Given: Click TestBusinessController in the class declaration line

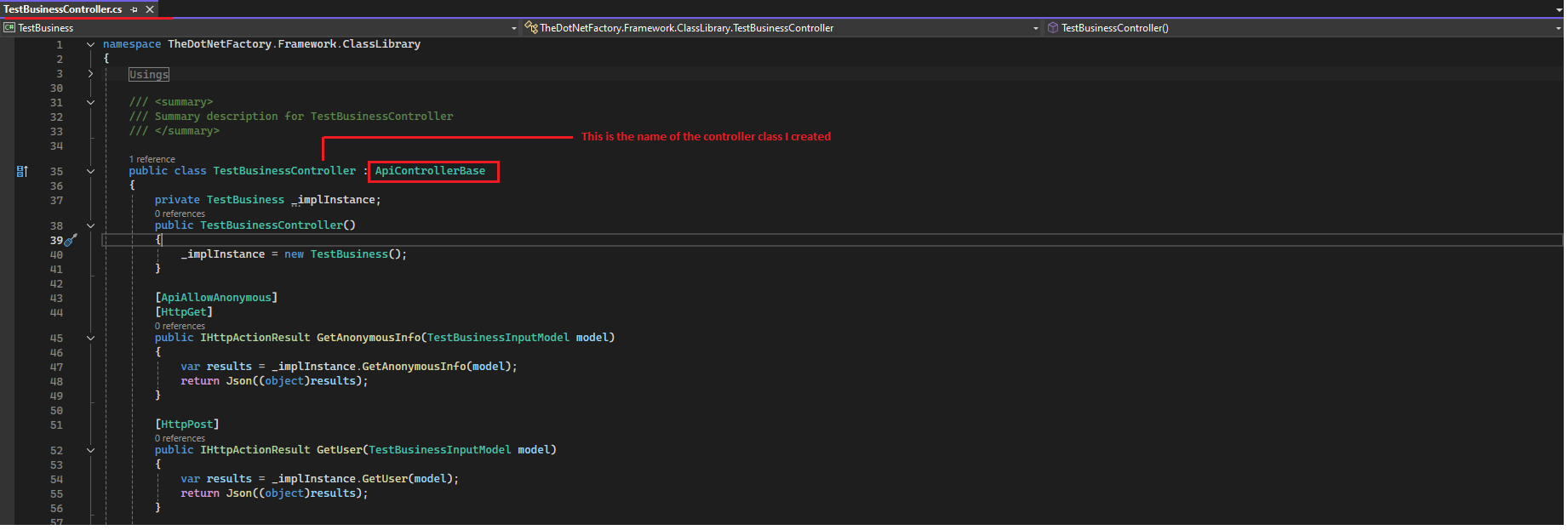Looking at the screenshot, I should coord(284,171).
